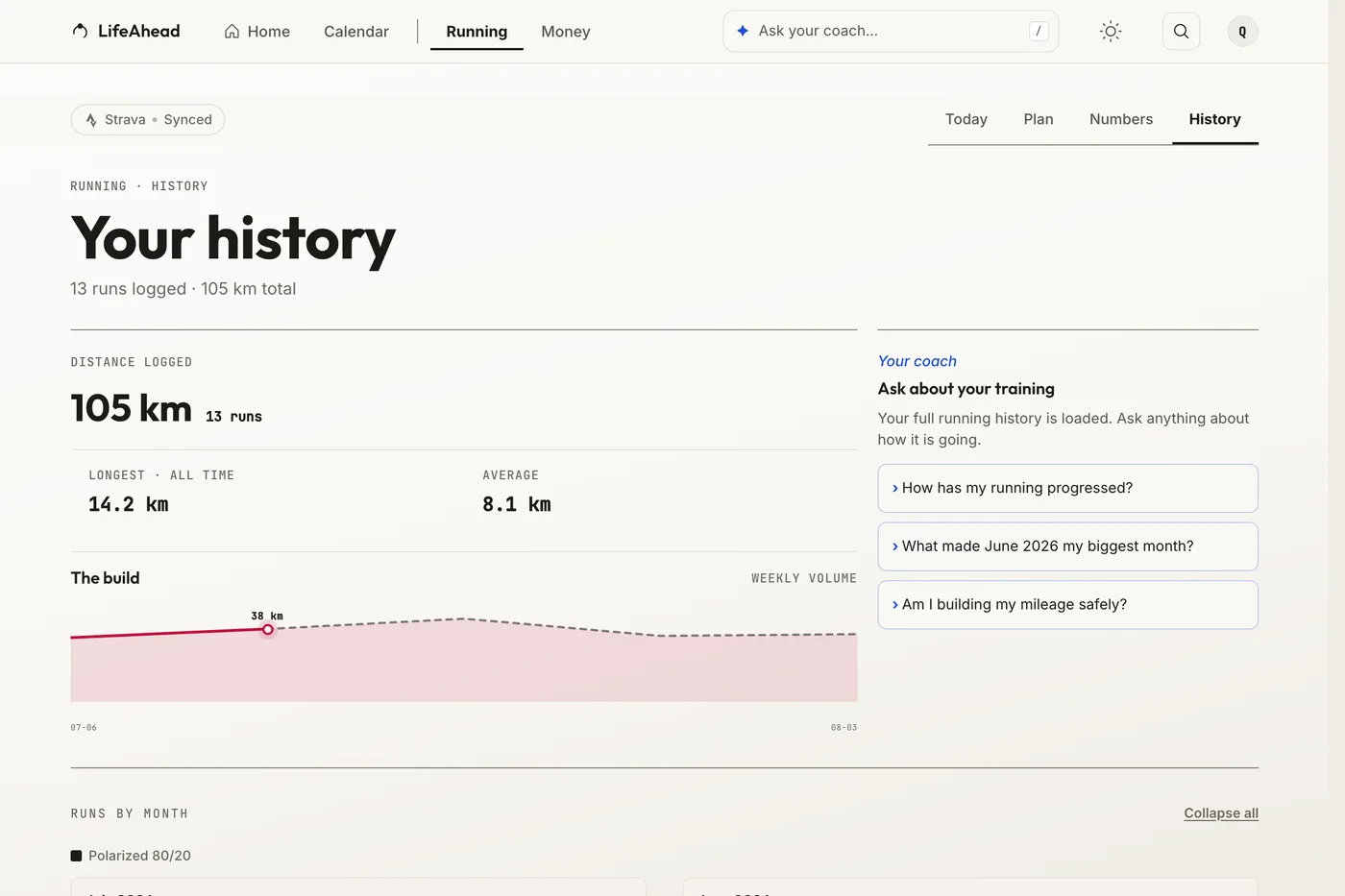The image size is (1345, 896).
Task: Select the History tab
Action: pyautogui.click(x=1214, y=119)
